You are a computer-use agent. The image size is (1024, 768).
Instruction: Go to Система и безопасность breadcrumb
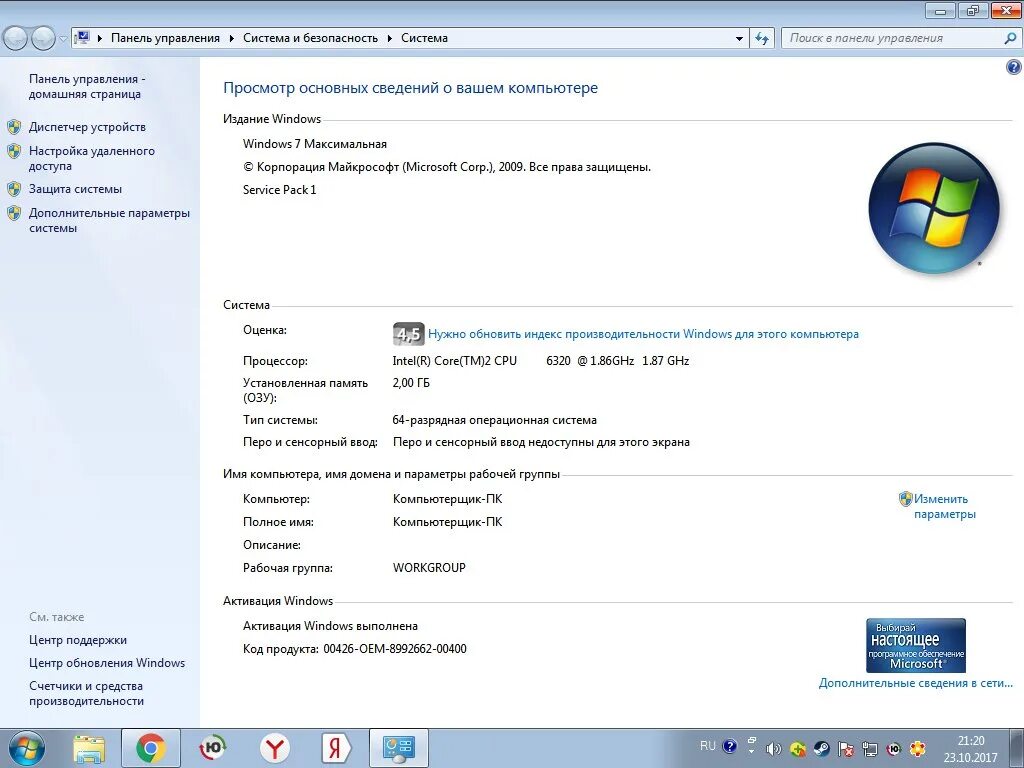pos(310,38)
